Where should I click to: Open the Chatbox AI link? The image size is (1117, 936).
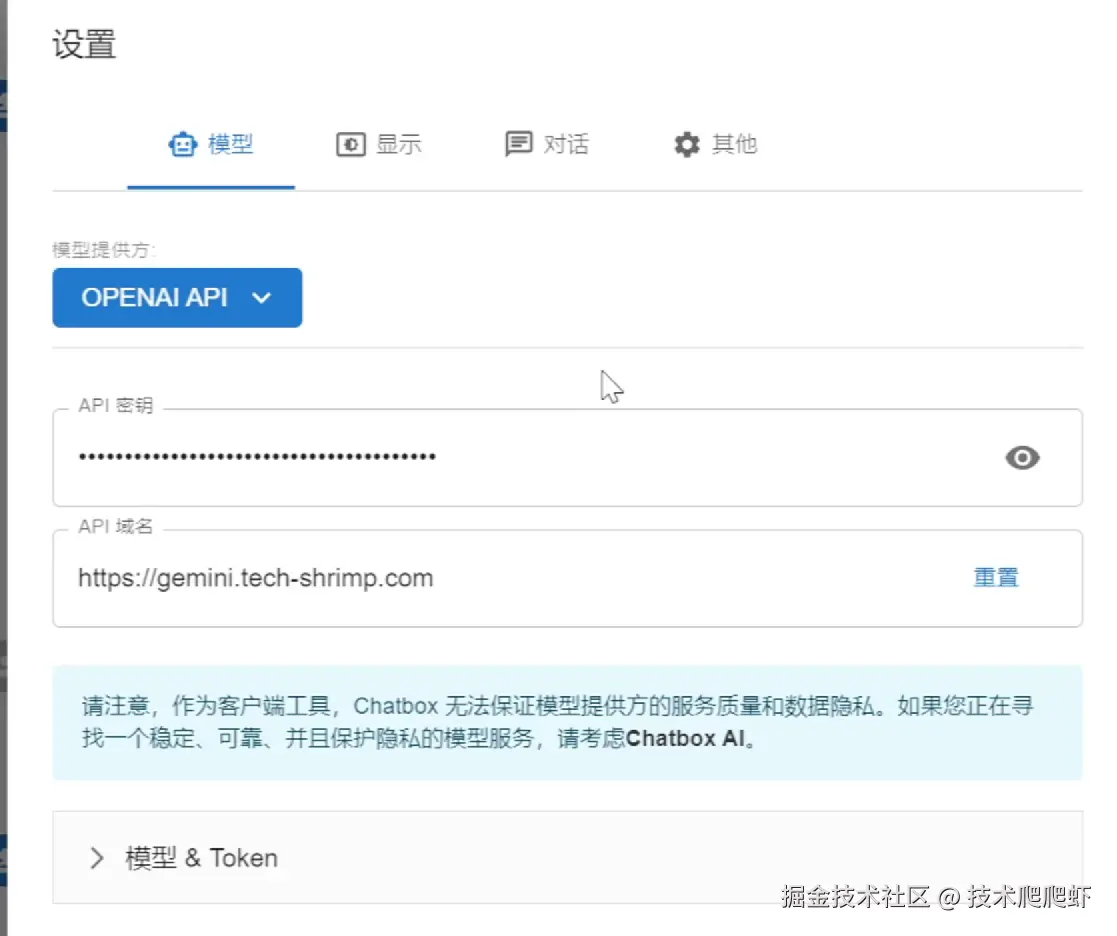coord(685,739)
